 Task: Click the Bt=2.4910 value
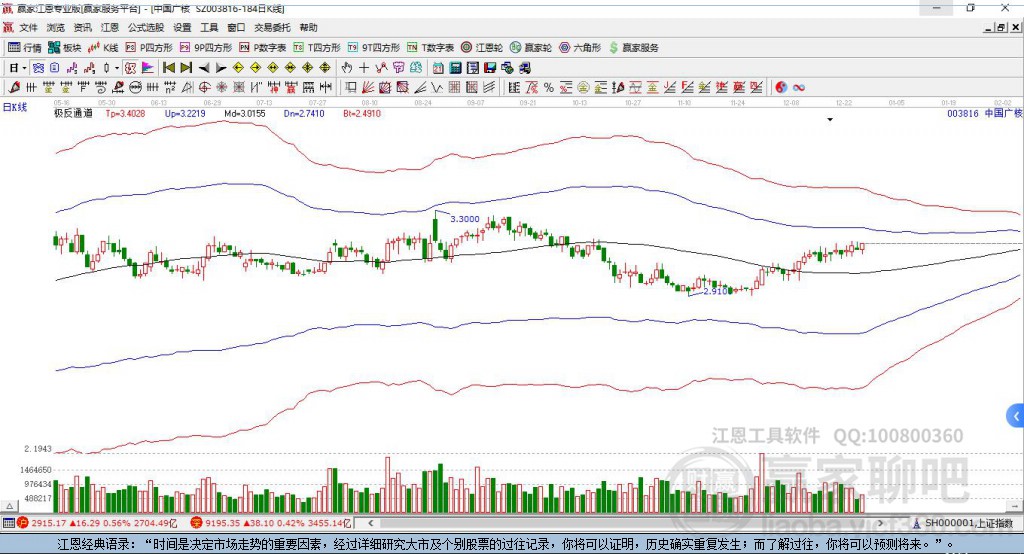(362, 113)
